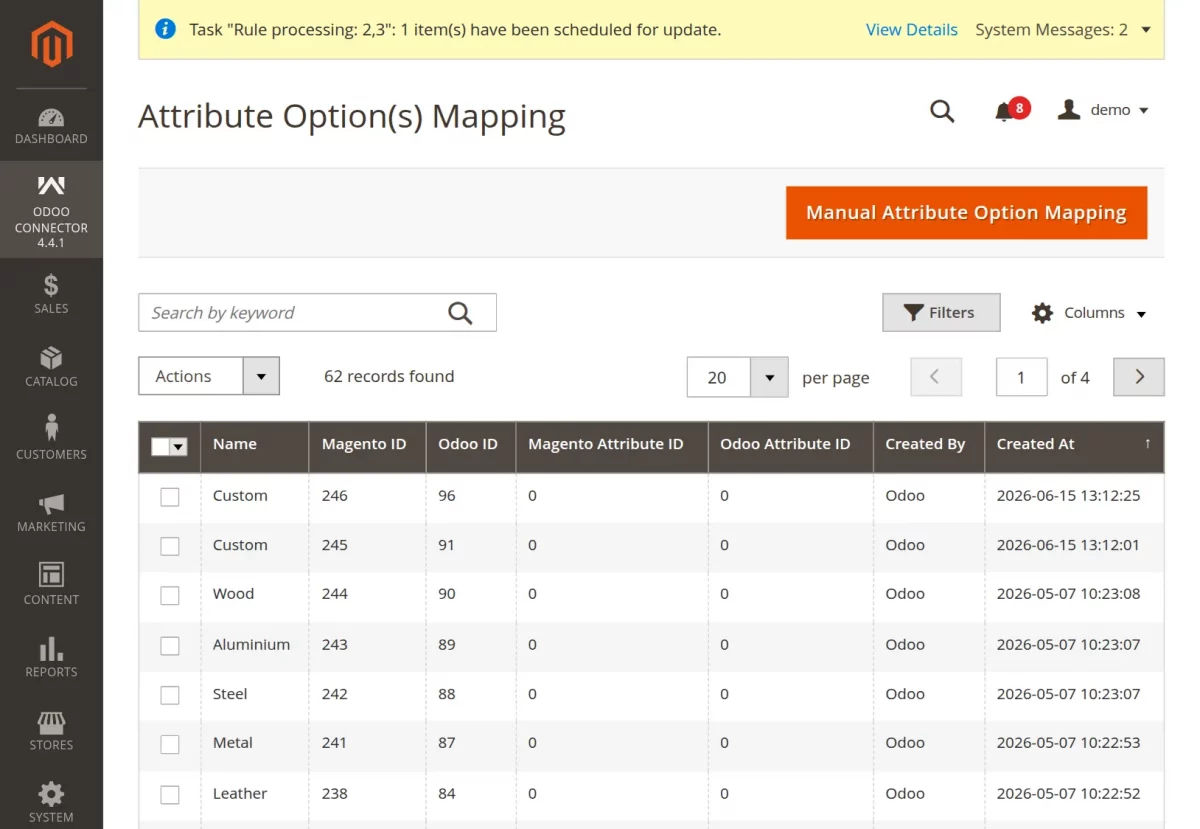
Task: Click the global search magnifier icon
Action: tap(942, 111)
